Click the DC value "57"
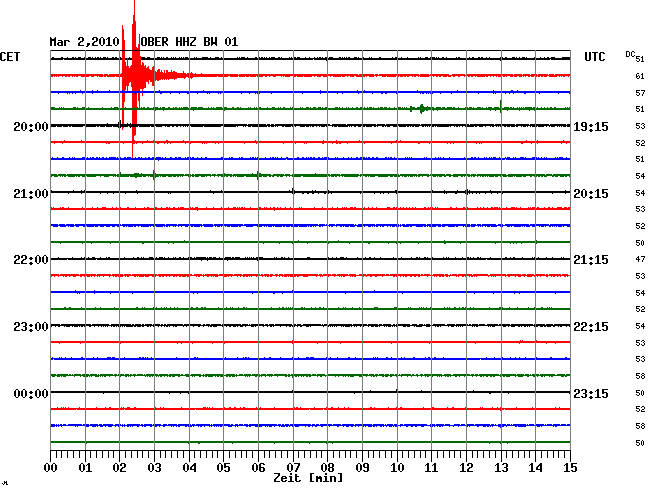The height and width of the screenshot is (494, 650). point(640,93)
